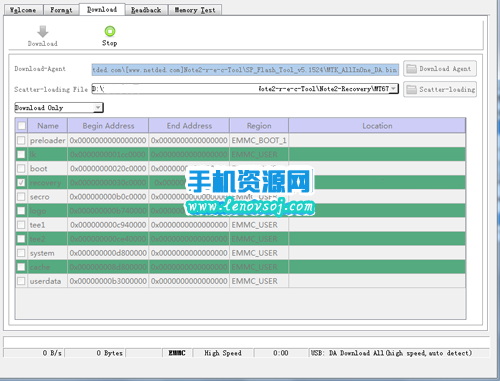Screen dimensions: 500x381
Task: Click begin address 0x000000000b0c0000
Action: click(108, 197)
